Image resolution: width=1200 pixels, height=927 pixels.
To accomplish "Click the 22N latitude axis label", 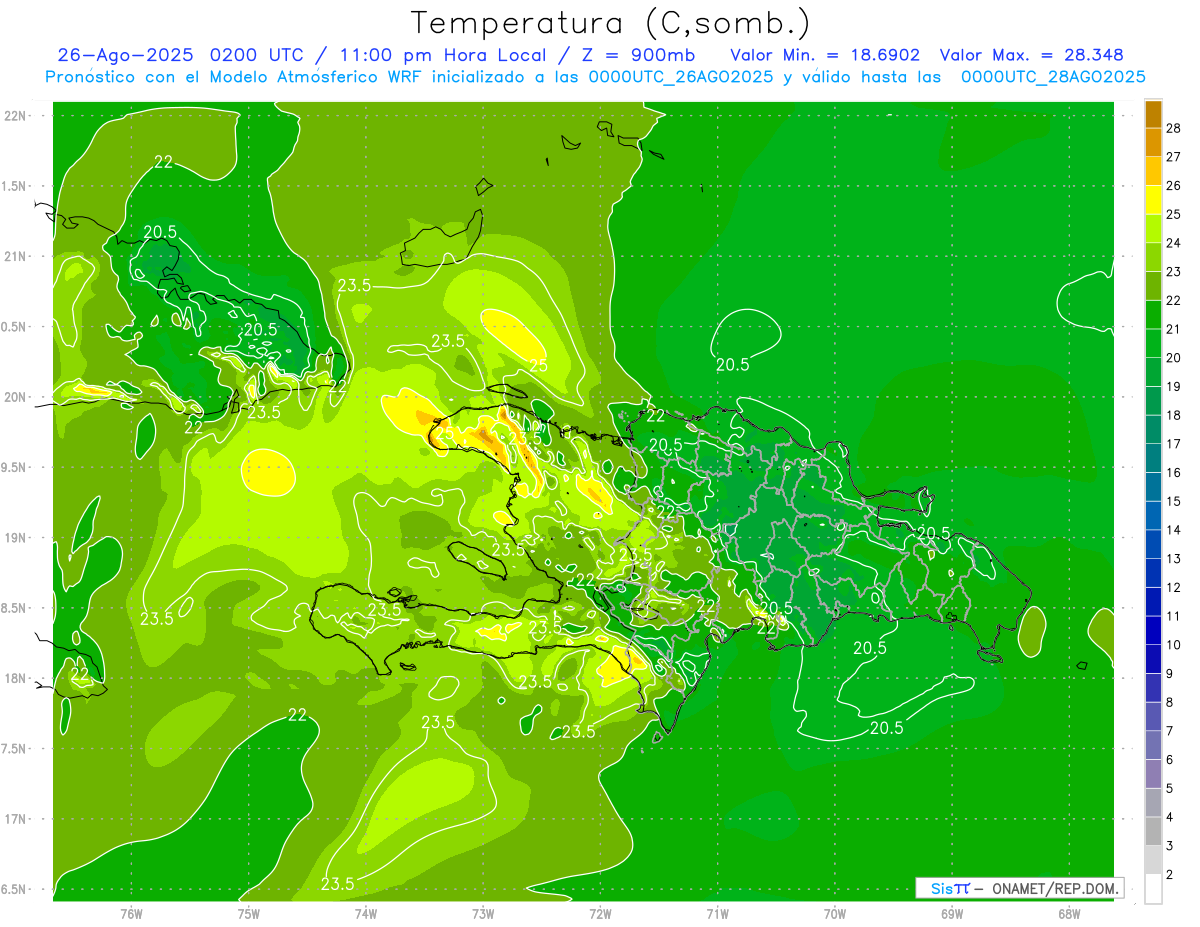I will click(15, 116).
